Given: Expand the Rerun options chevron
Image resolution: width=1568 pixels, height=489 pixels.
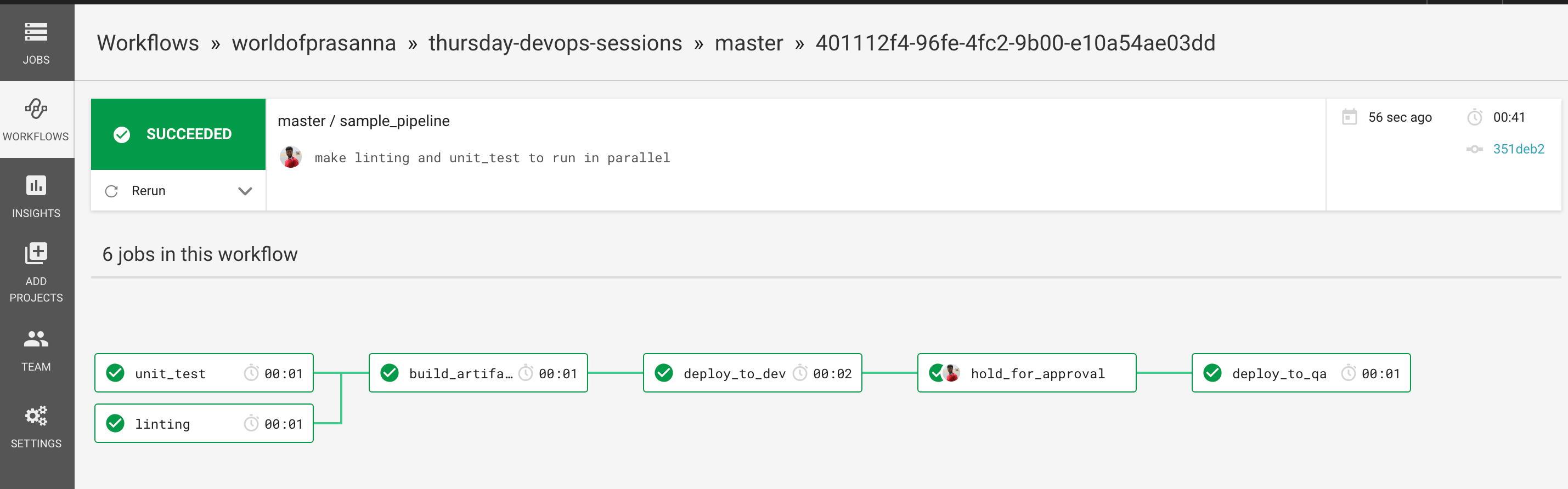Looking at the screenshot, I should pos(245,190).
